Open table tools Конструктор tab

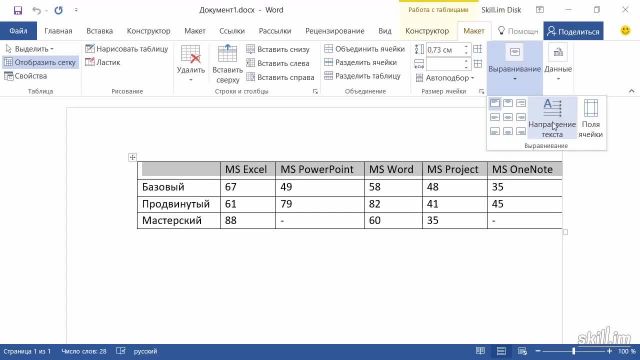427,31
